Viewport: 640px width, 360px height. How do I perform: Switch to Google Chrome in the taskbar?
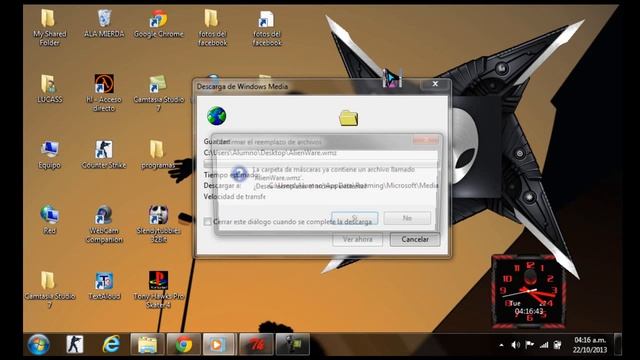point(184,344)
